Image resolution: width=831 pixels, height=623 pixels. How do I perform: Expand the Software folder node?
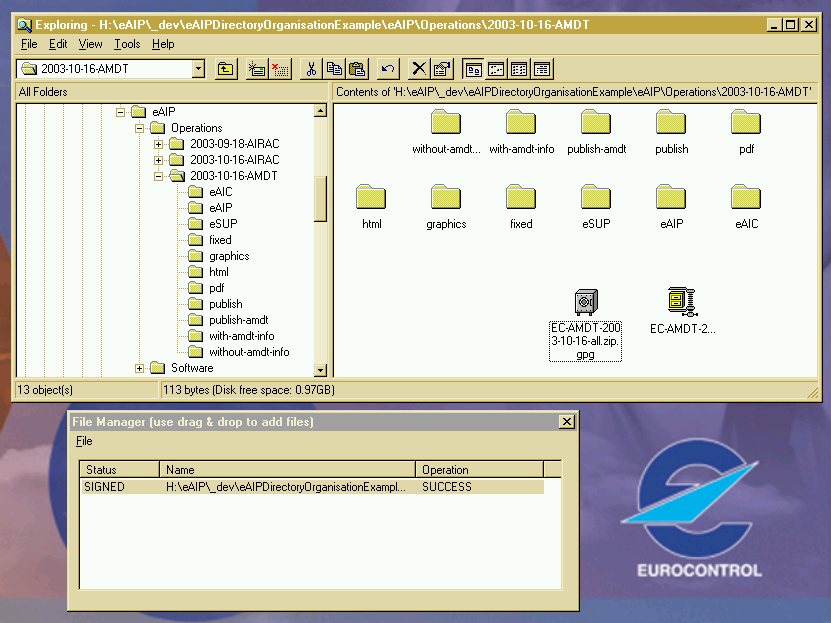tap(139, 368)
